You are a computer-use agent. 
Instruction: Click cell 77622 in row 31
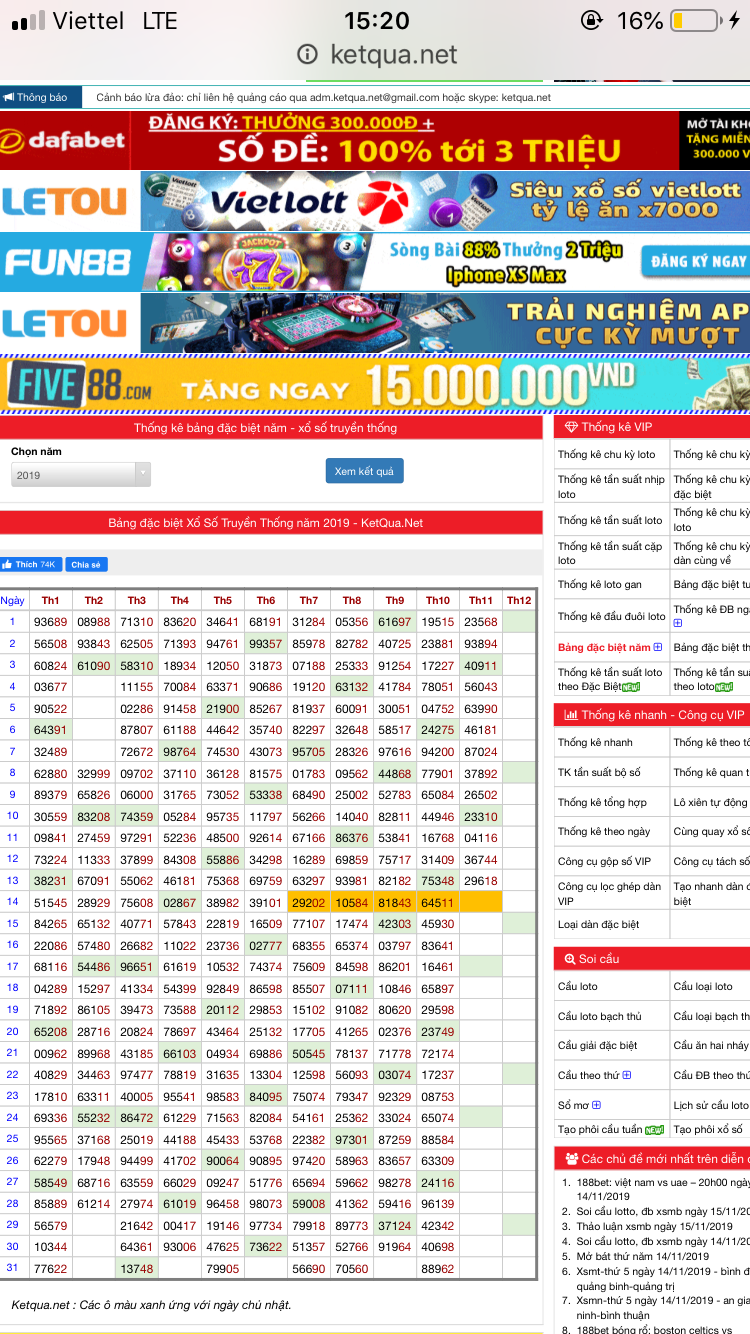click(x=51, y=1268)
